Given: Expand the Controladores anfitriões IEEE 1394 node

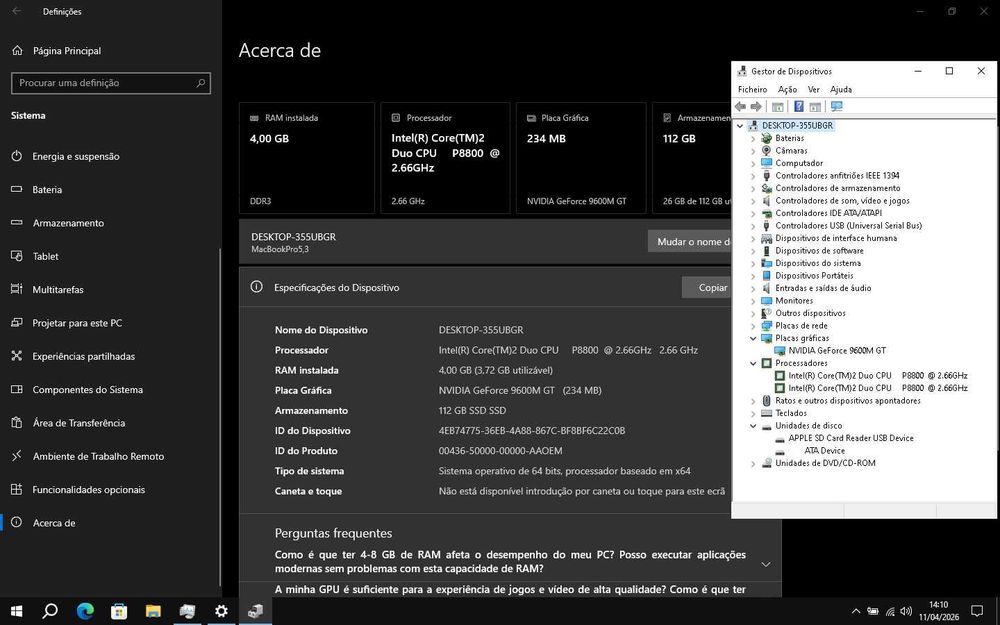Looking at the screenshot, I should pos(753,176).
